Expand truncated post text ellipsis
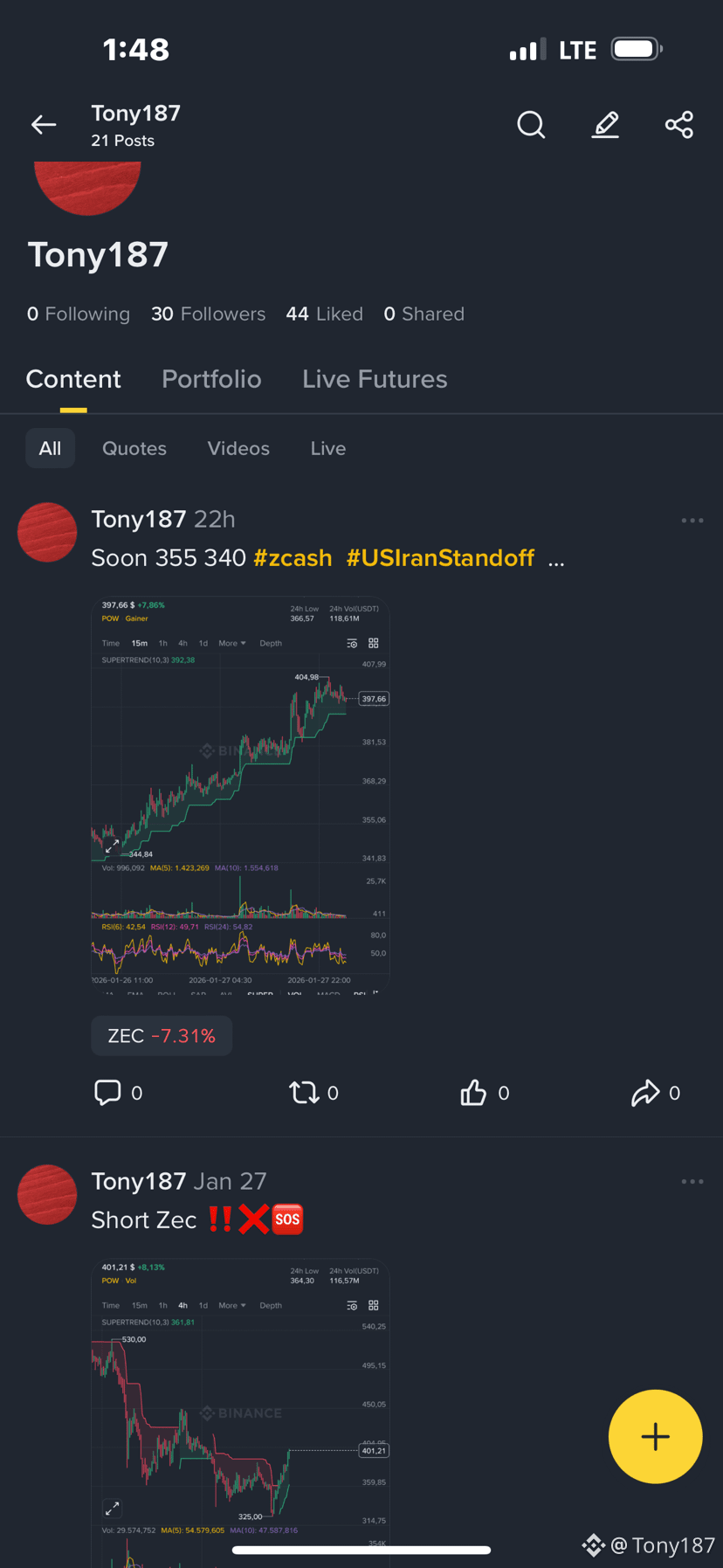723x1568 pixels. click(x=556, y=560)
